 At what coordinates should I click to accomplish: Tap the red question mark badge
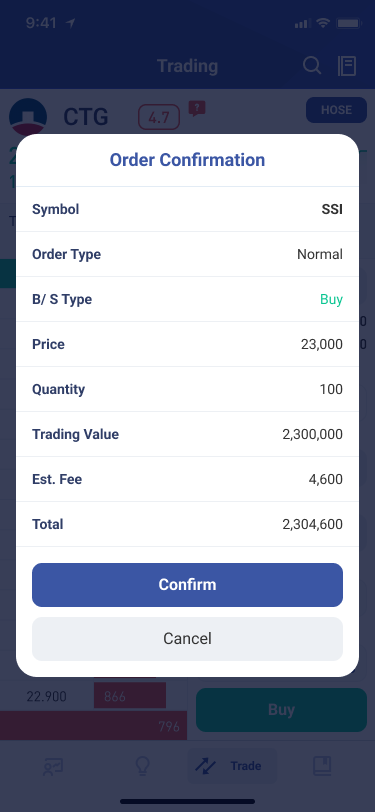197,108
